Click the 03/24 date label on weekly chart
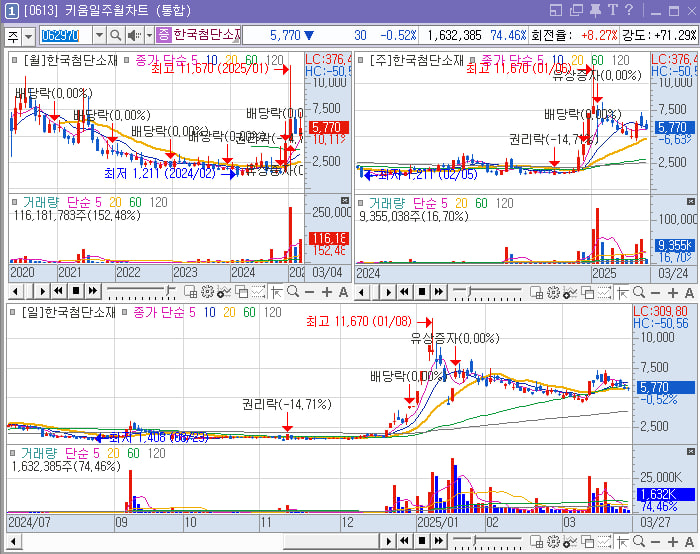Viewport: 700px width, 554px height. coord(673,273)
